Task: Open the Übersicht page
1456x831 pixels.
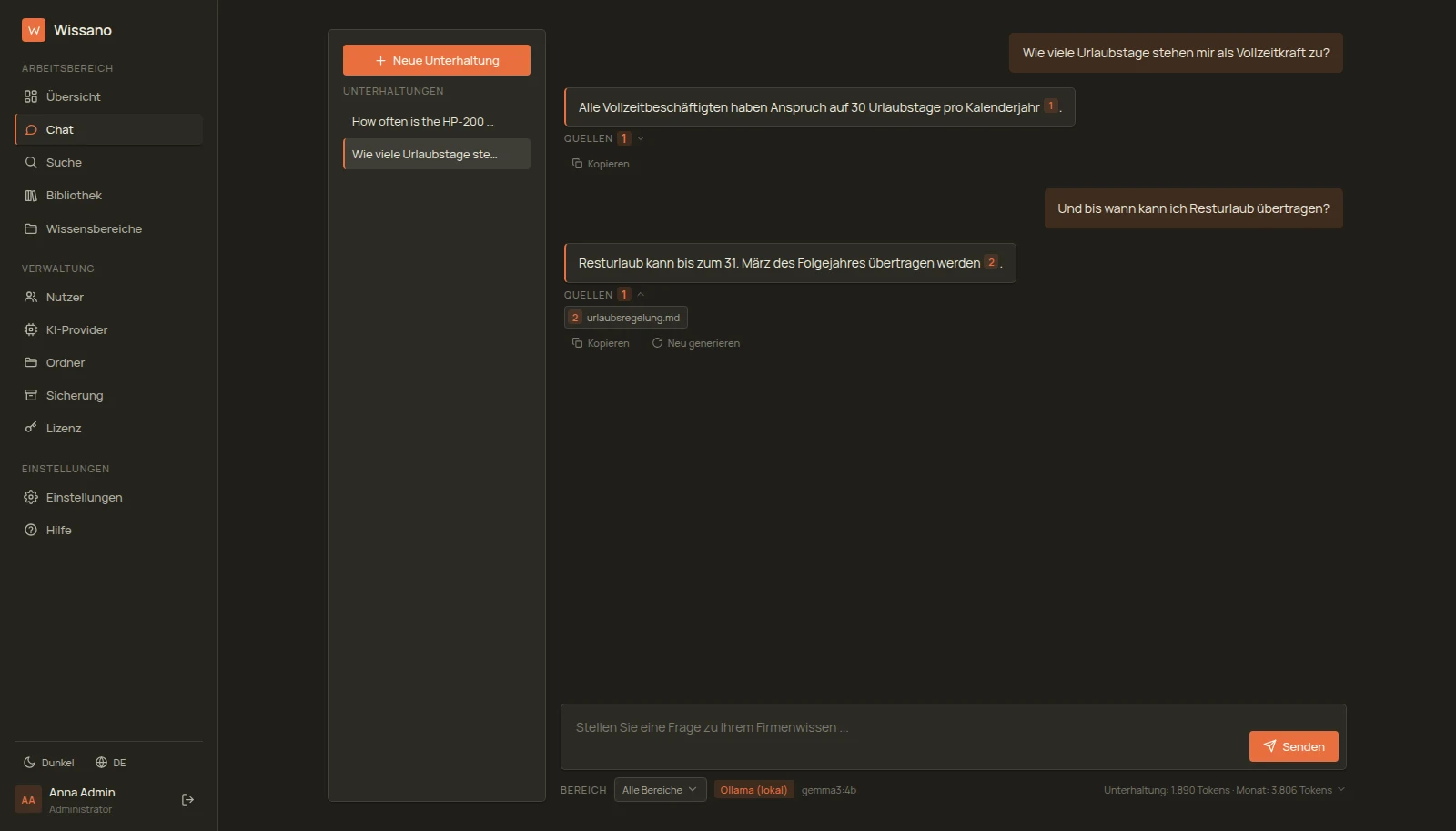Action: tap(108, 96)
